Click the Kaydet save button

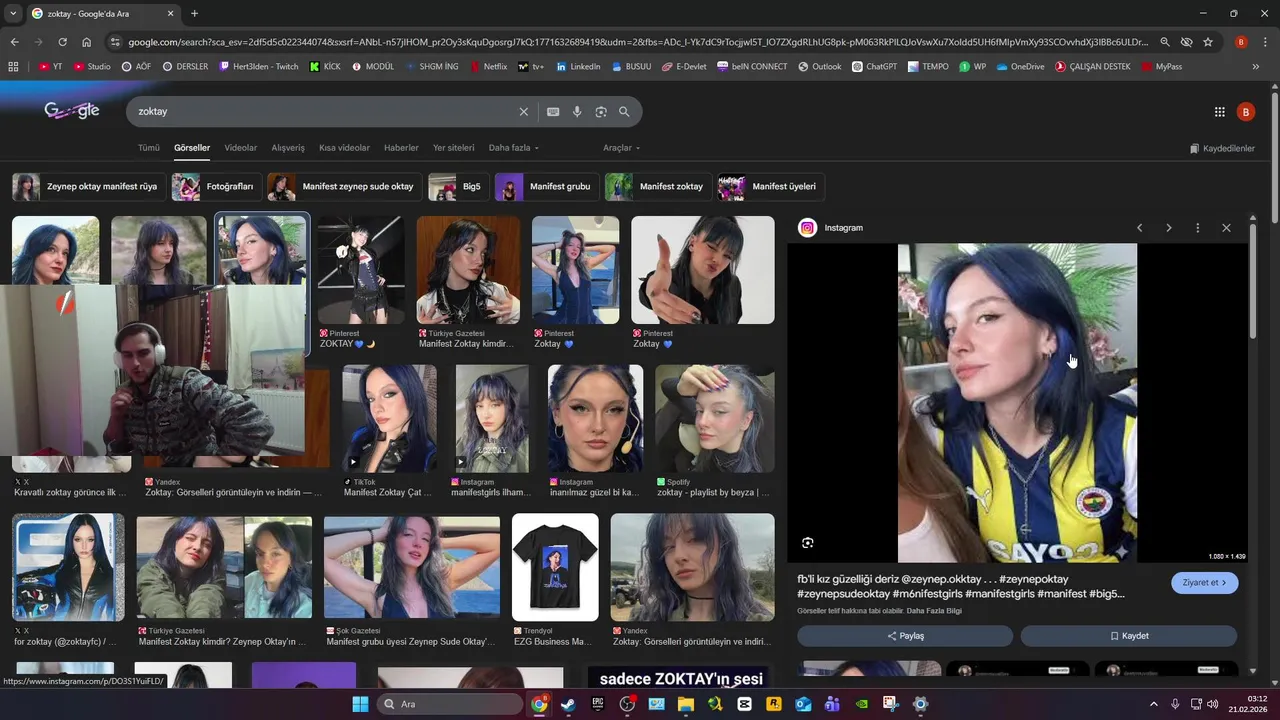pyautogui.click(x=1129, y=636)
